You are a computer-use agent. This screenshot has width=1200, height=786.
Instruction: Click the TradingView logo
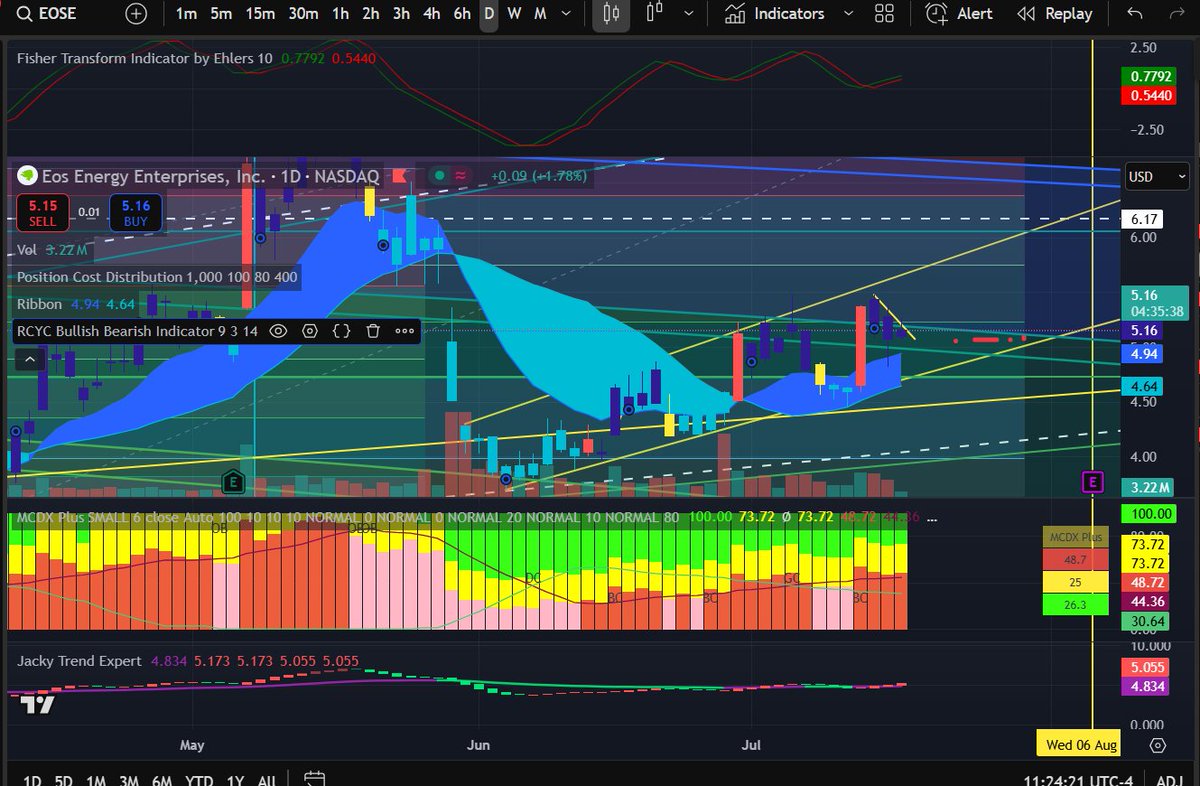[x=38, y=704]
